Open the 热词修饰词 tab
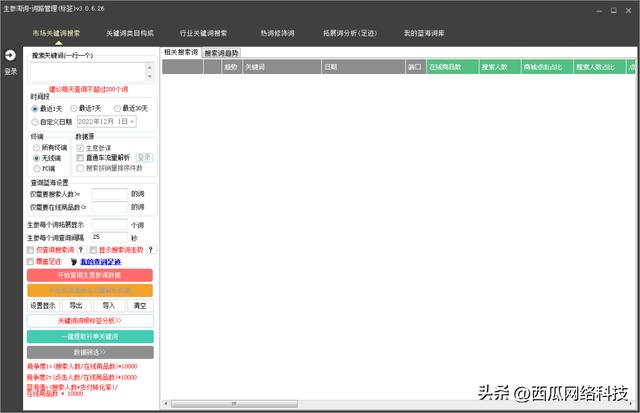Image resolution: width=640 pixels, height=413 pixels. coord(278,33)
